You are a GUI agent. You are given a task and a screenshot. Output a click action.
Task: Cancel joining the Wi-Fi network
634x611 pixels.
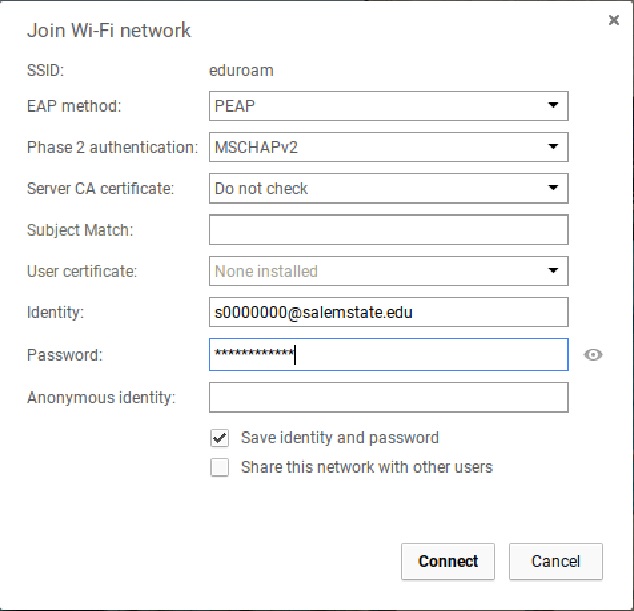556,561
